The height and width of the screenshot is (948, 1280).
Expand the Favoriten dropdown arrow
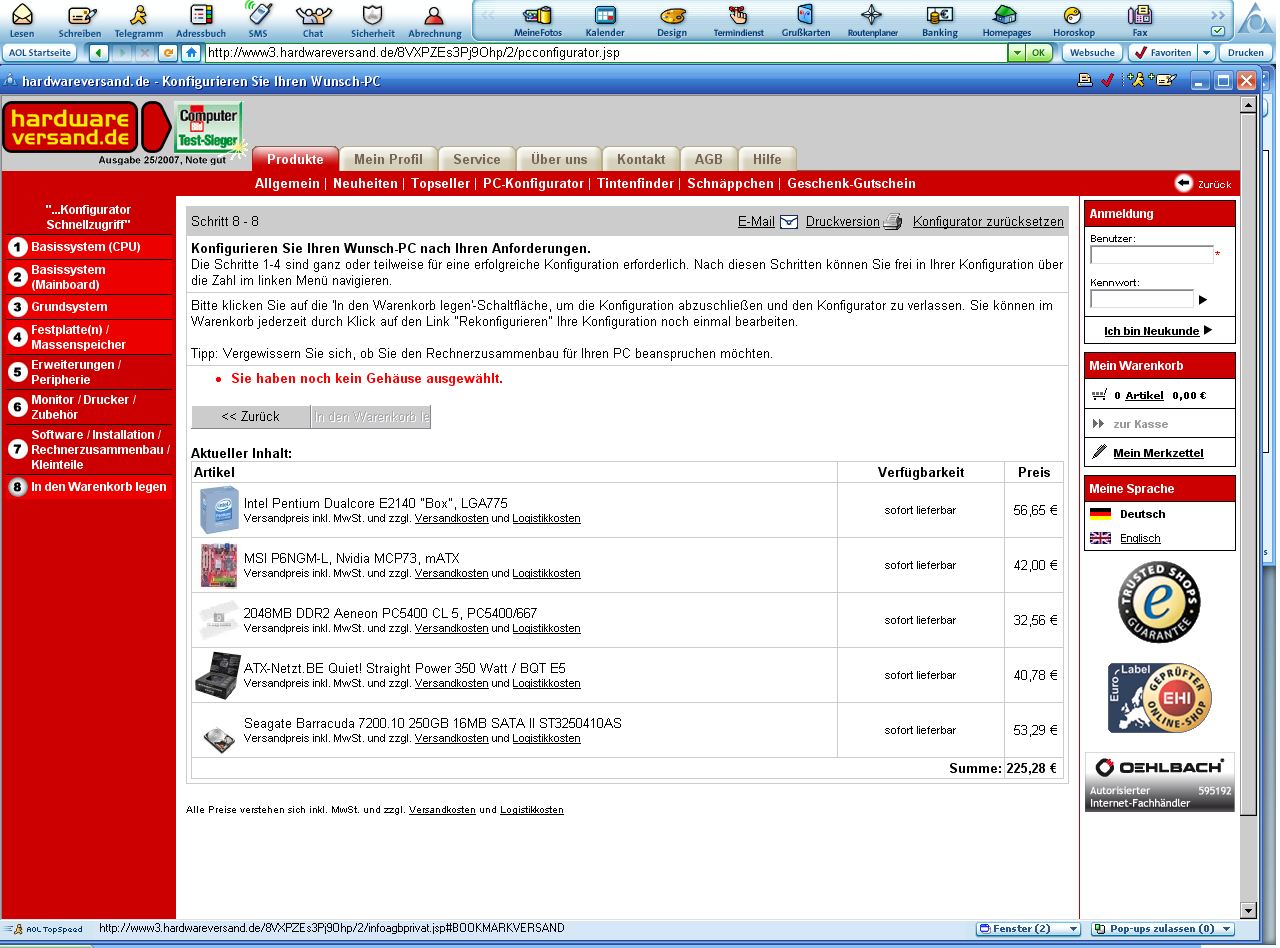(x=1207, y=53)
